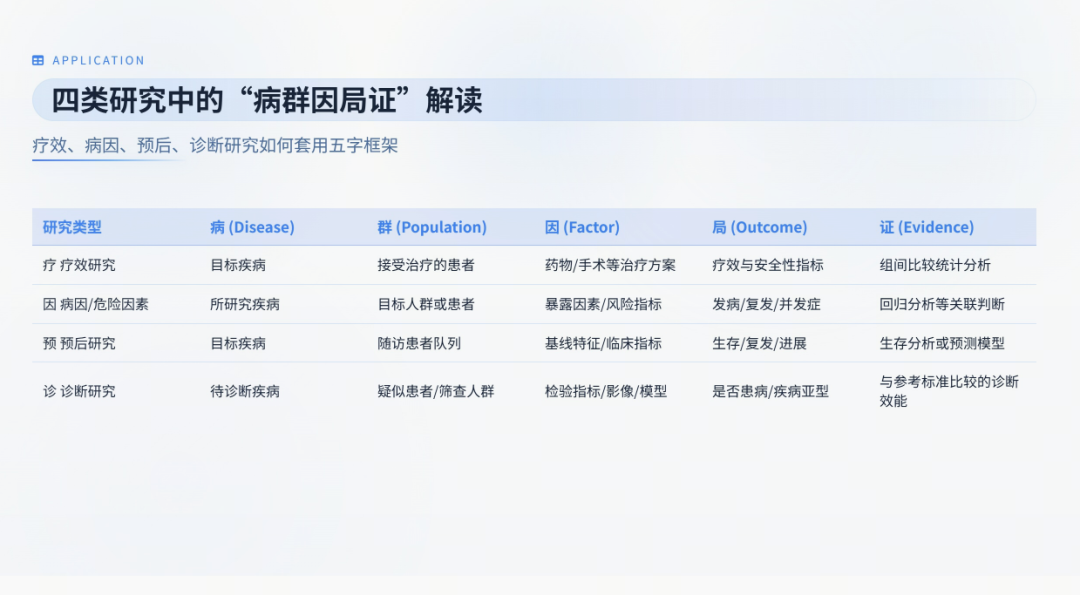1080x595 pixels.
Task: Click the 群 (Population) column header
Action: pyautogui.click(x=432, y=227)
